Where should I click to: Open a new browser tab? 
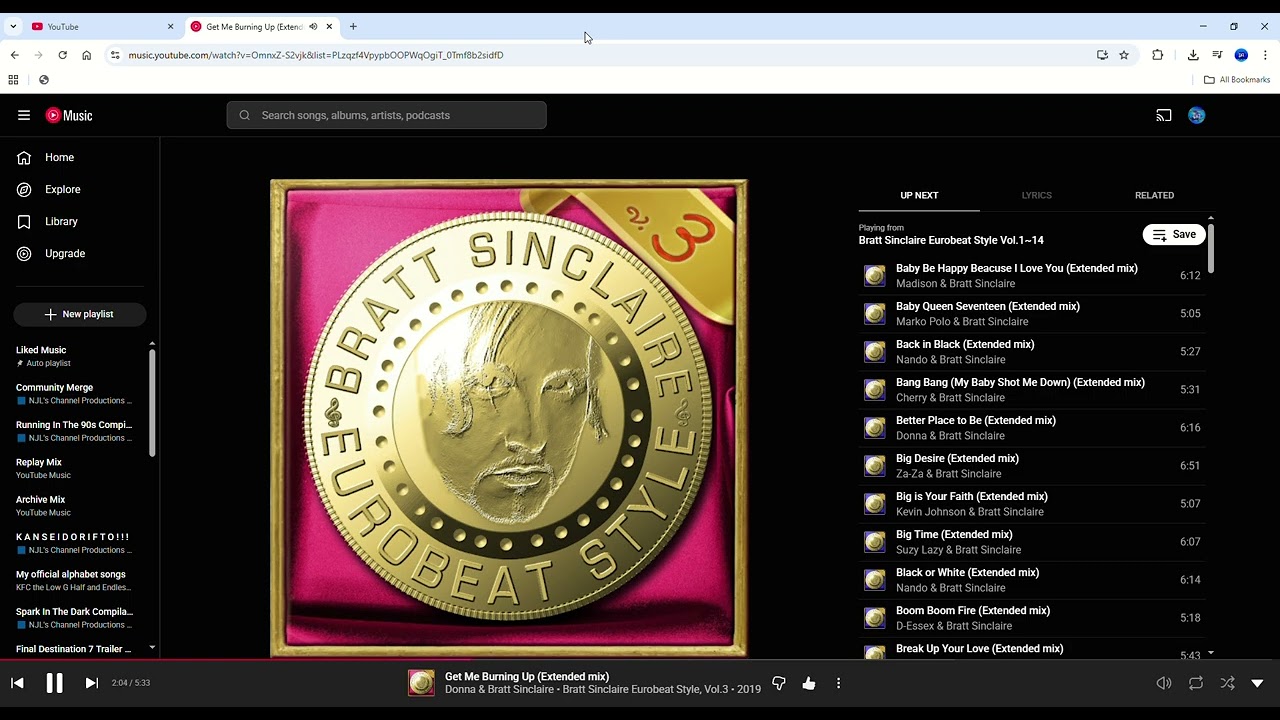353,26
